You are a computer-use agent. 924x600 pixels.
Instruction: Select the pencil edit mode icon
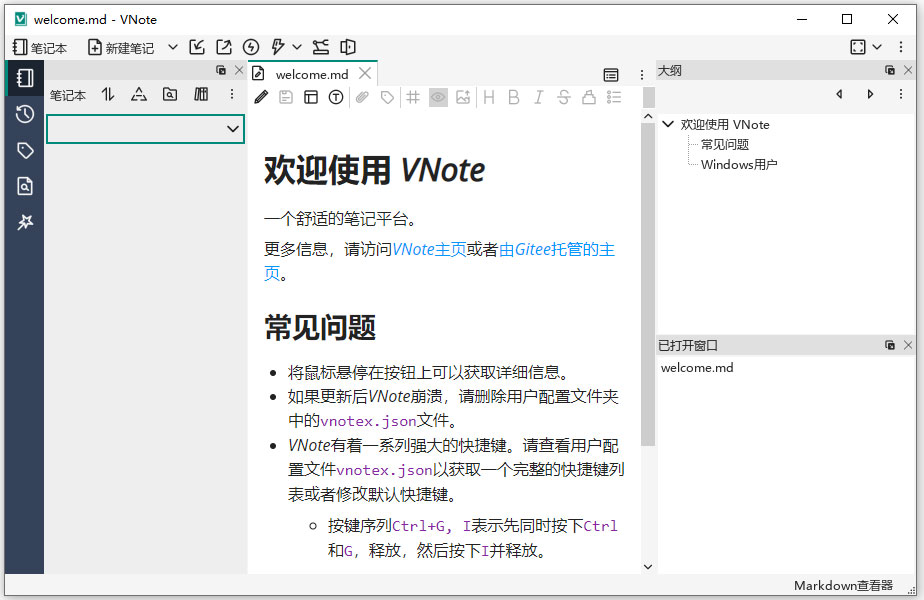point(261,97)
